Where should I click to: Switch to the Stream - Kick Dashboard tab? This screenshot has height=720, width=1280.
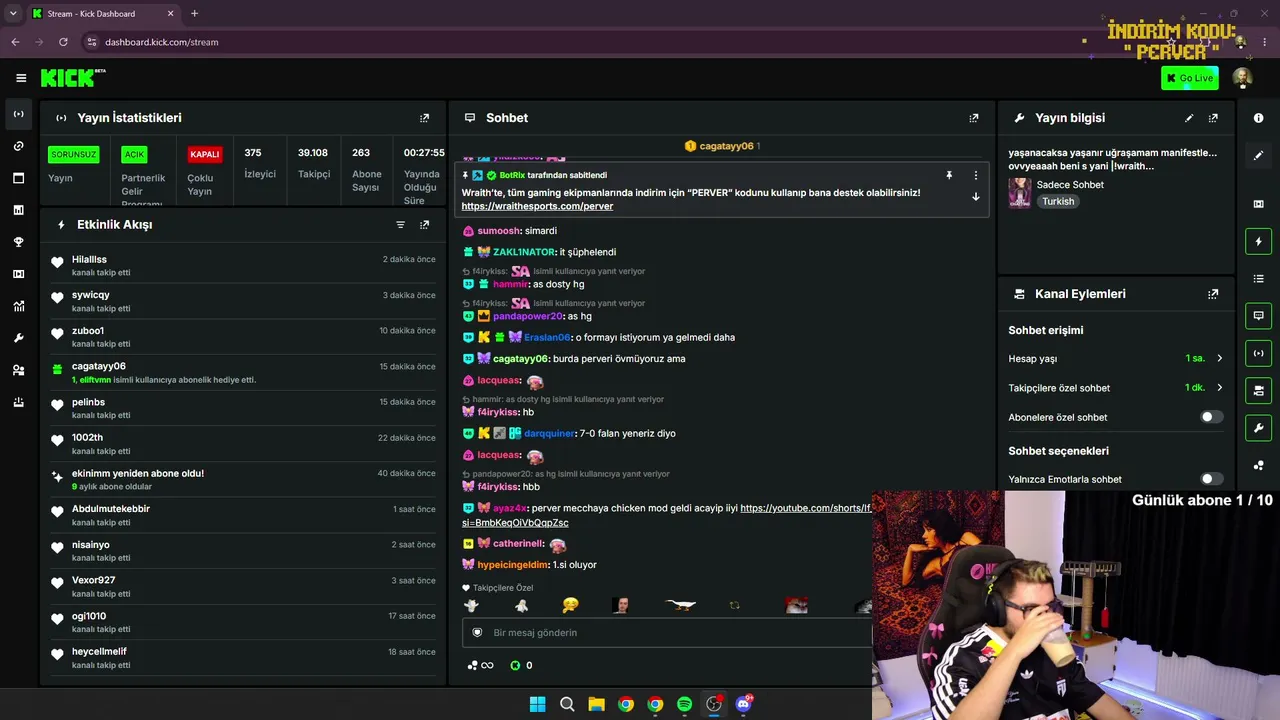point(103,14)
